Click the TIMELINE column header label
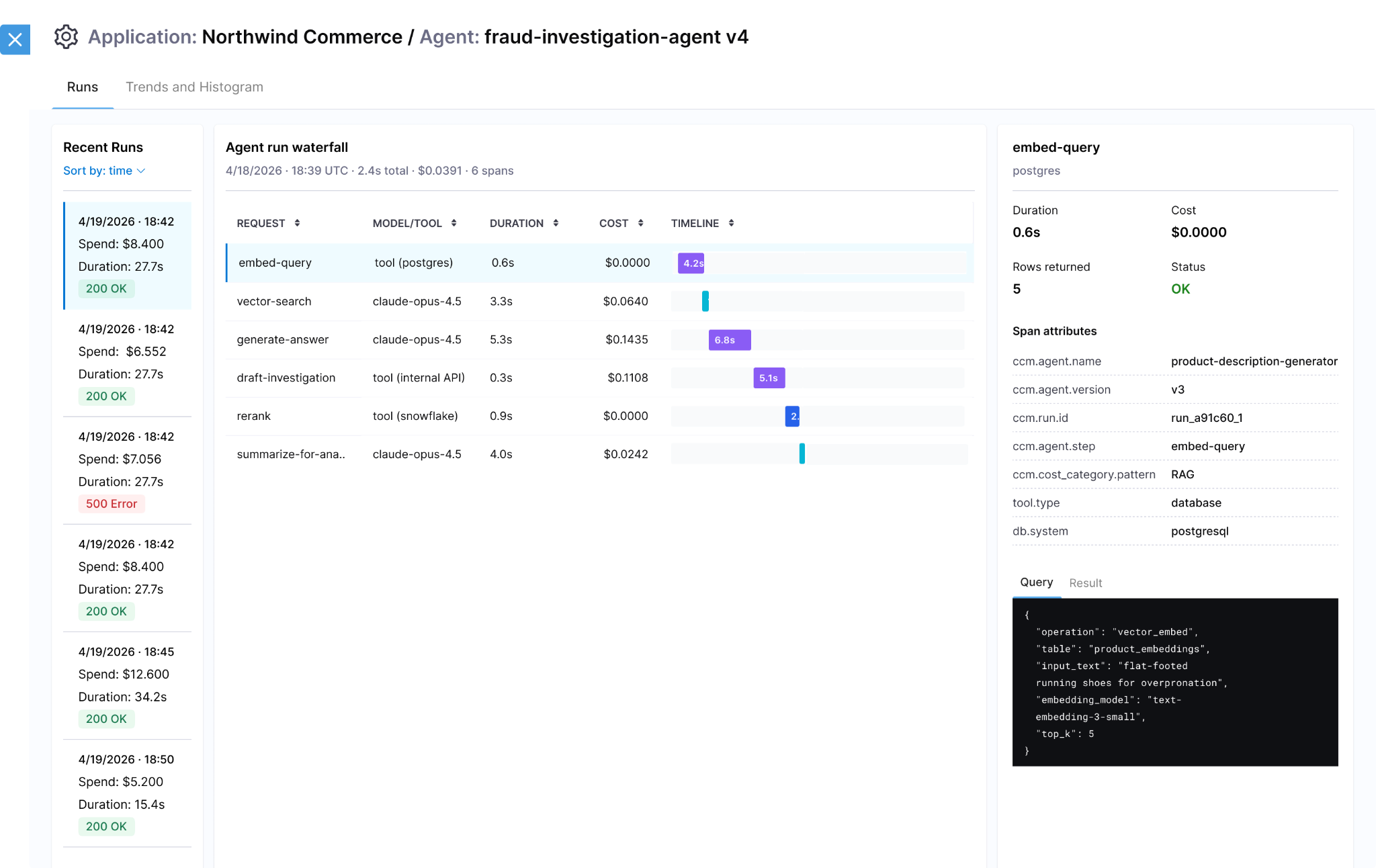 (x=695, y=223)
